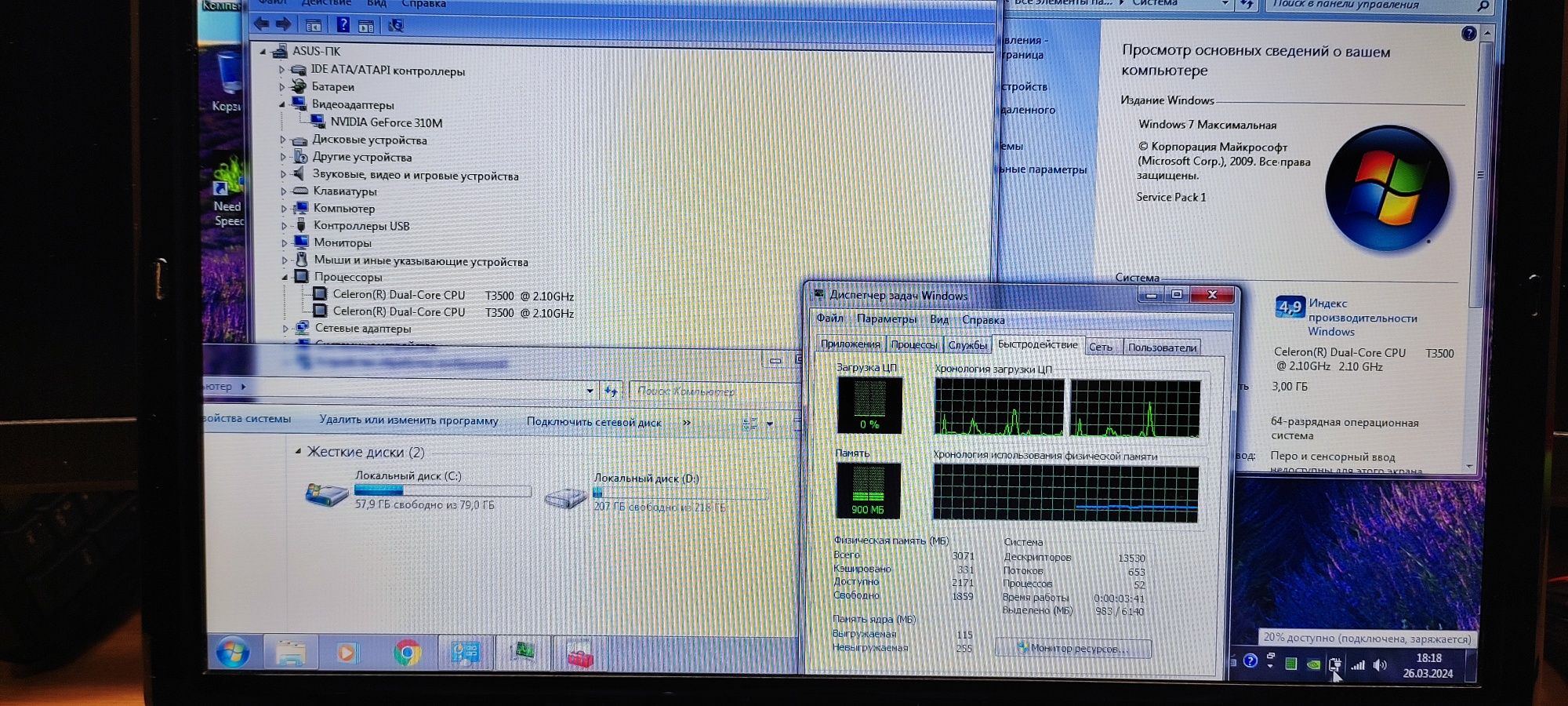Click the Local Disk (C:) drive icon
This screenshot has width=1568, height=706.
coord(326,493)
